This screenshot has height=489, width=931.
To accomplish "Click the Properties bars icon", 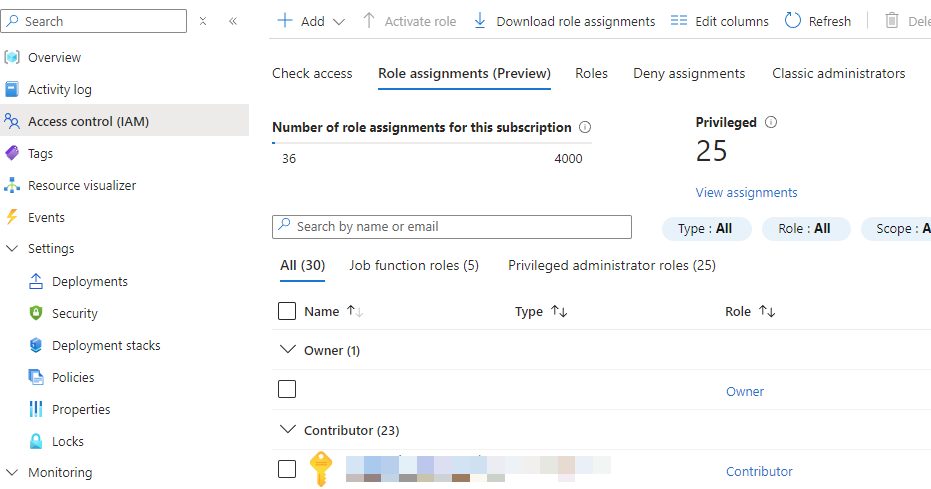I will click(36, 409).
